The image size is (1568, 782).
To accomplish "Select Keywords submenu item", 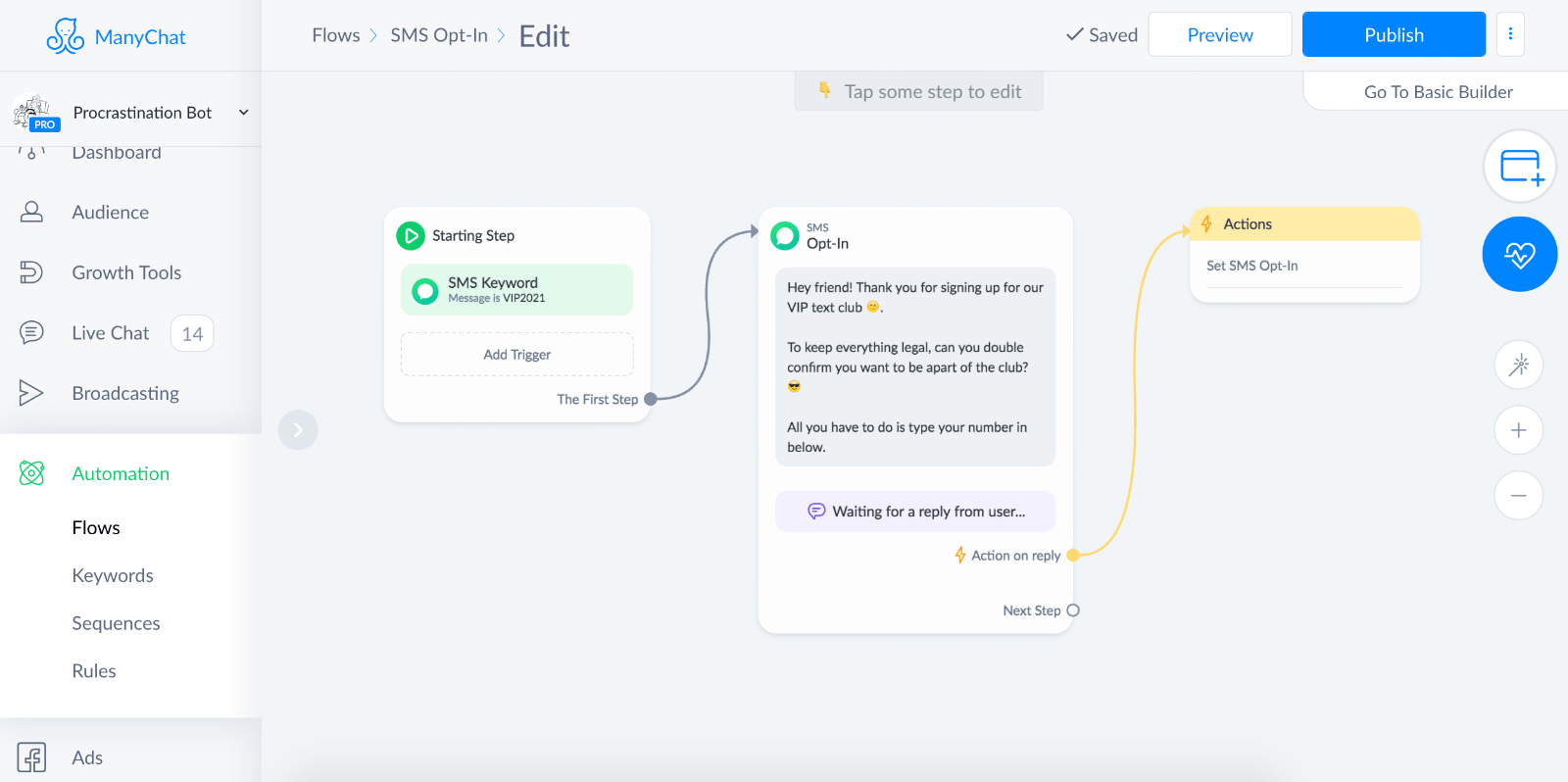I will [x=113, y=575].
